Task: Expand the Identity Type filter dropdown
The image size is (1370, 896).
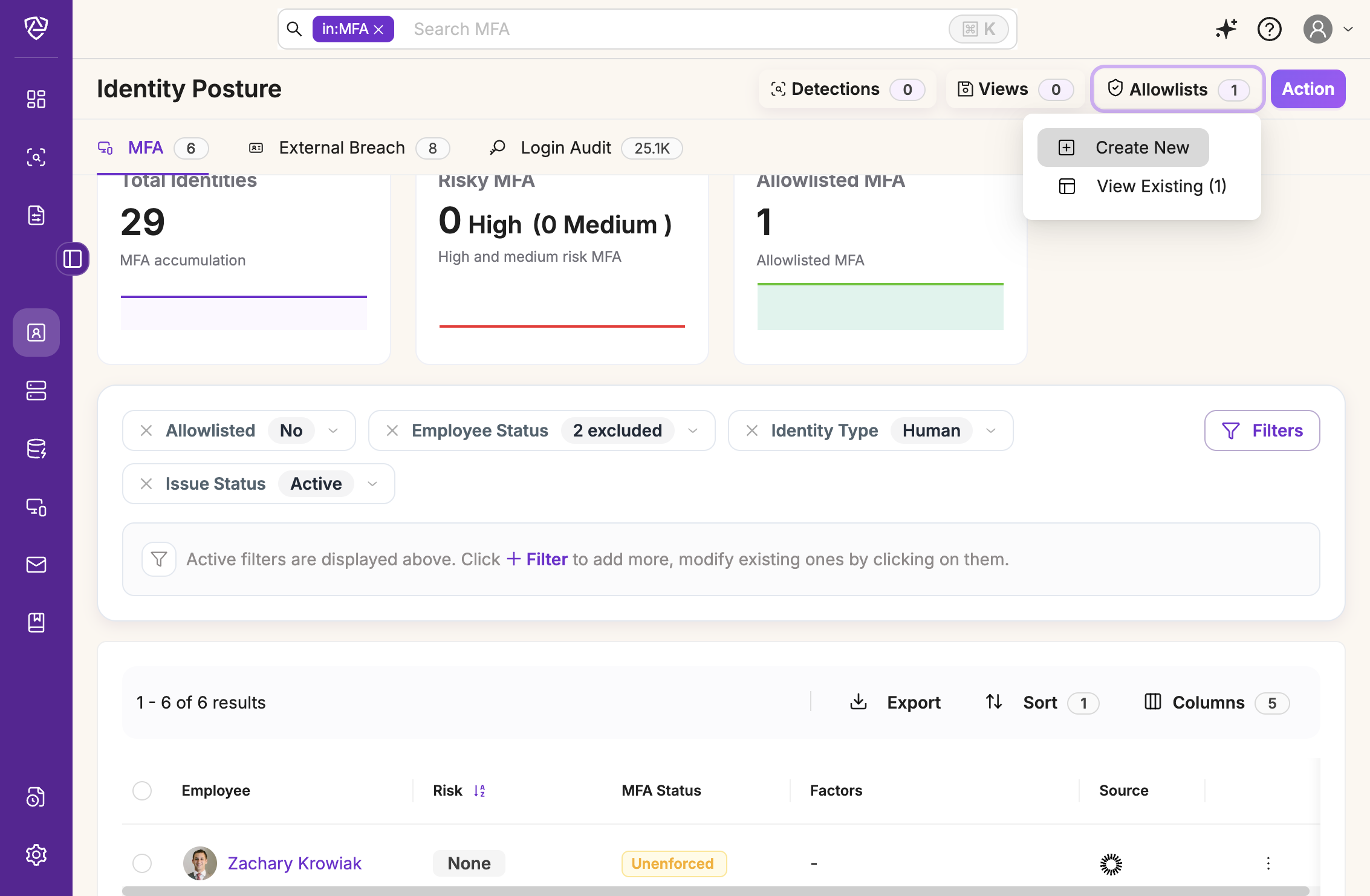Action: pyautogui.click(x=991, y=430)
